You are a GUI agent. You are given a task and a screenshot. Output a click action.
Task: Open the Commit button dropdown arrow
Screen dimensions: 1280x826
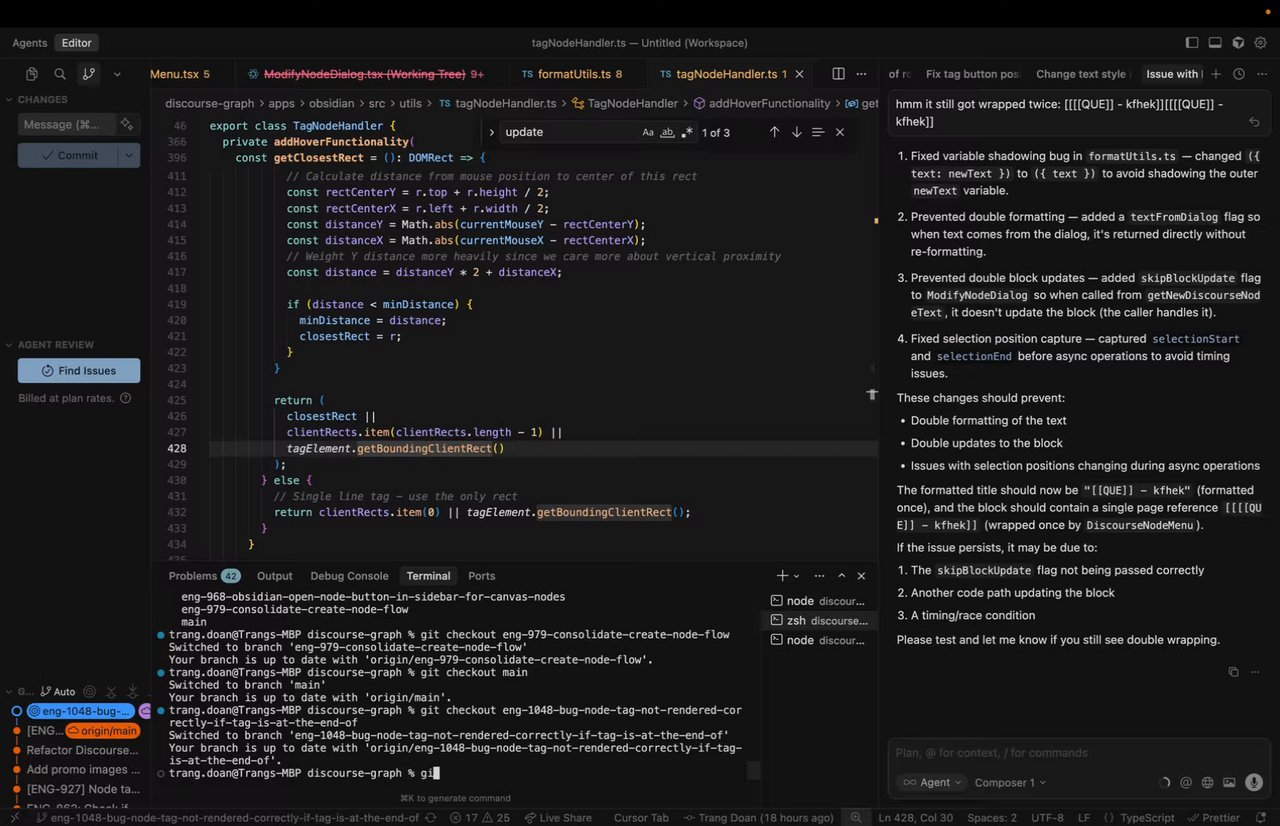point(129,155)
